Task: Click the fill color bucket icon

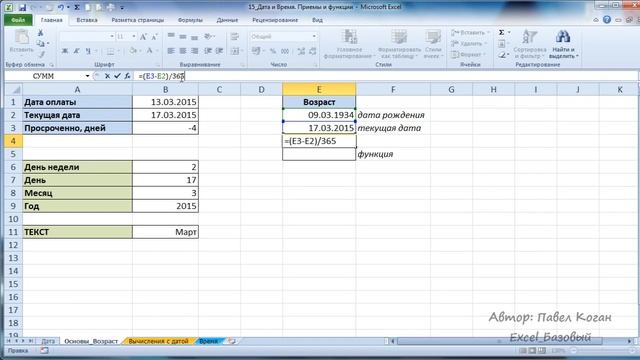Action: (133, 51)
